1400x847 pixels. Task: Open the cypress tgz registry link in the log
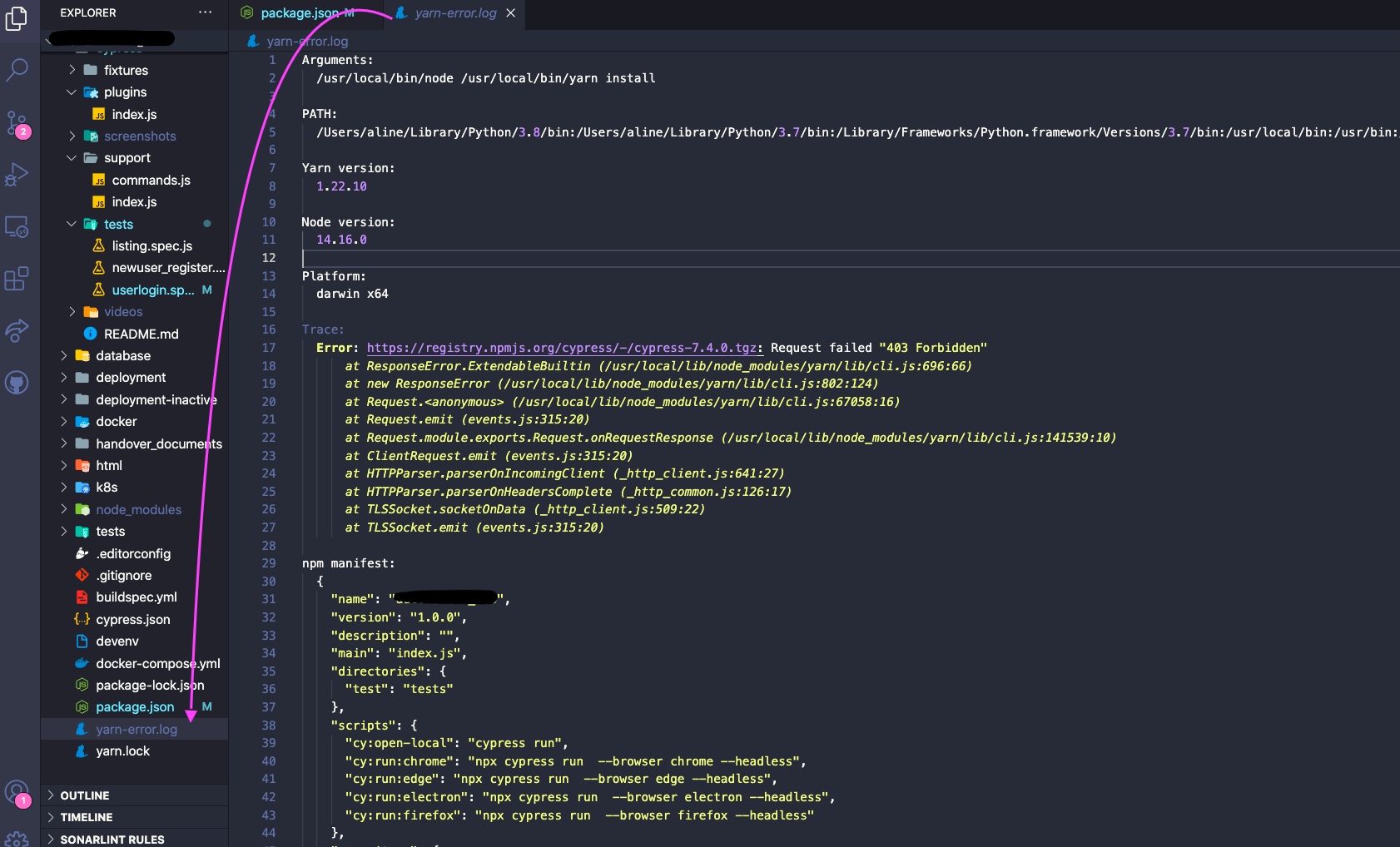pyautogui.click(x=564, y=348)
